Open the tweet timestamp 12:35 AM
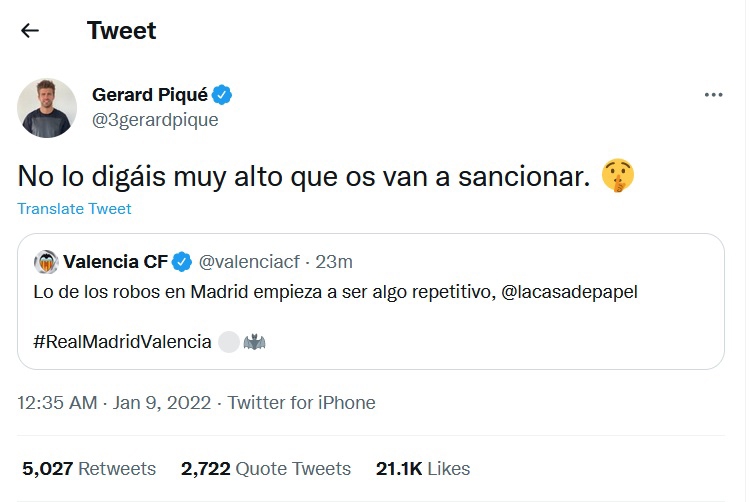Screen dimensions: 754x502 point(57,403)
